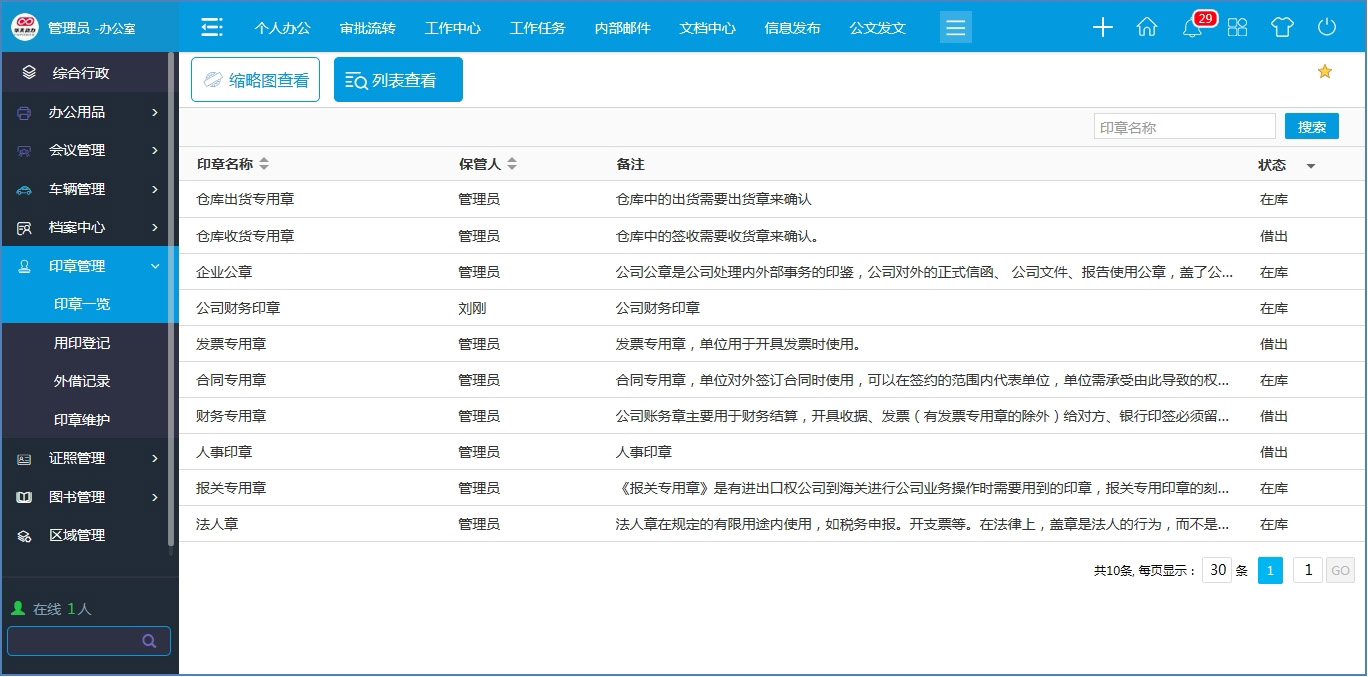Click the 印章名称 search input field
The height and width of the screenshot is (677, 1368).
click(1184, 125)
